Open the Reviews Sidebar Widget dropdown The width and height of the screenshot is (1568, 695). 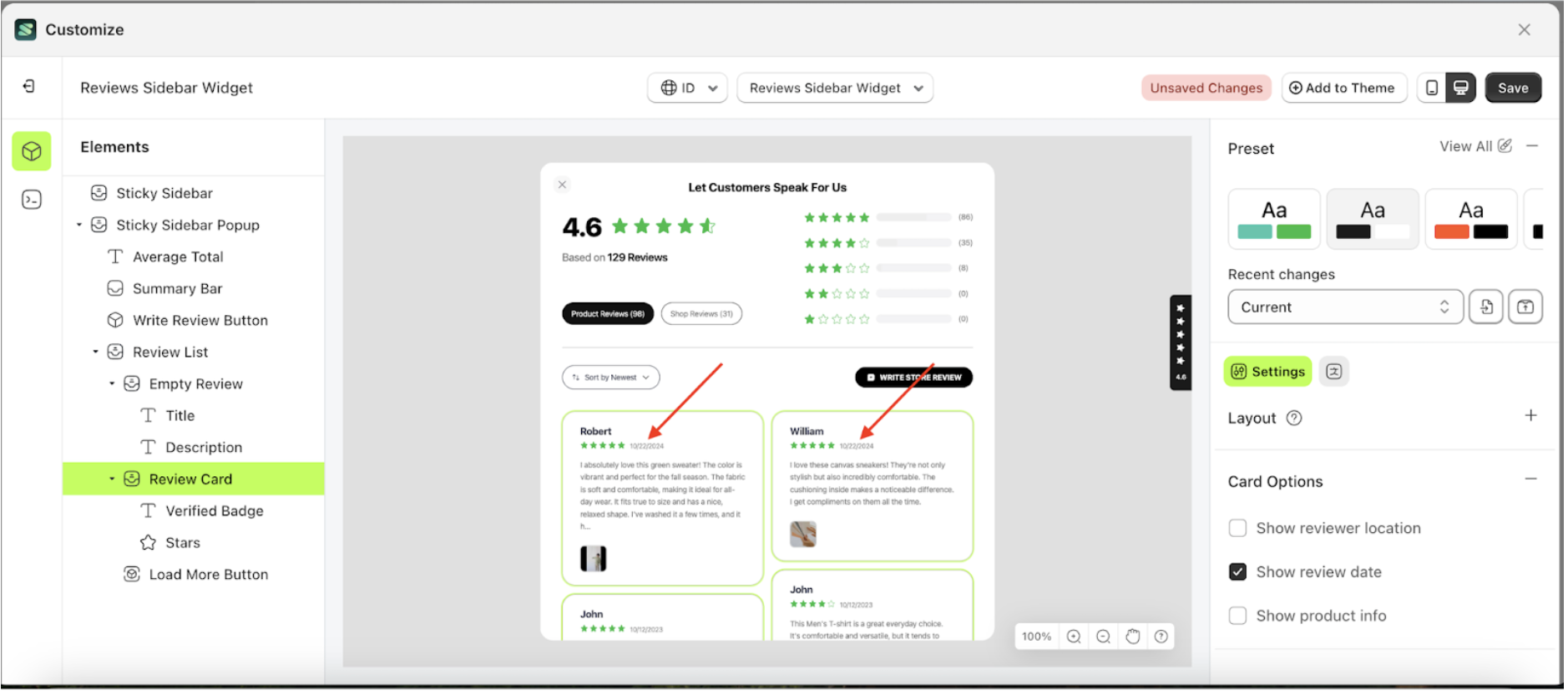835,88
